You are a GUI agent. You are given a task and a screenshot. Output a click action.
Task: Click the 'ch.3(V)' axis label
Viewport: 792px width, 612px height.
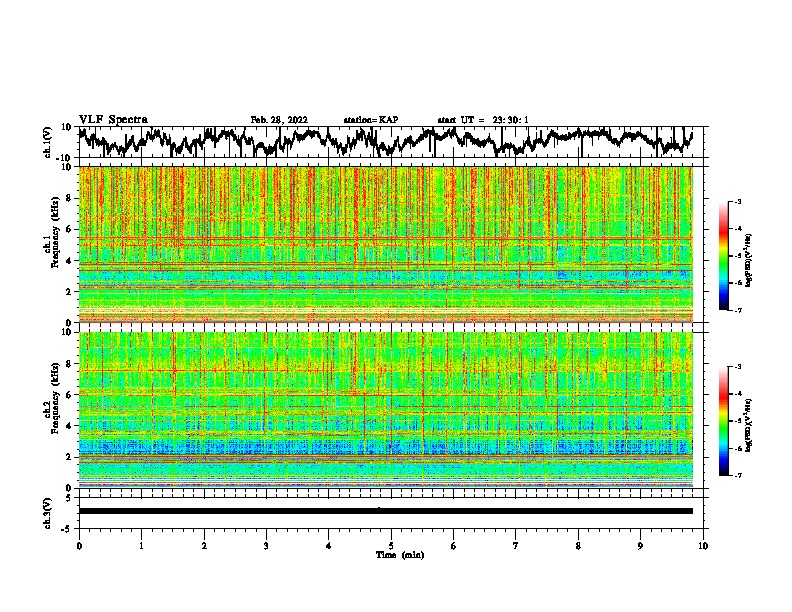tap(47, 513)
